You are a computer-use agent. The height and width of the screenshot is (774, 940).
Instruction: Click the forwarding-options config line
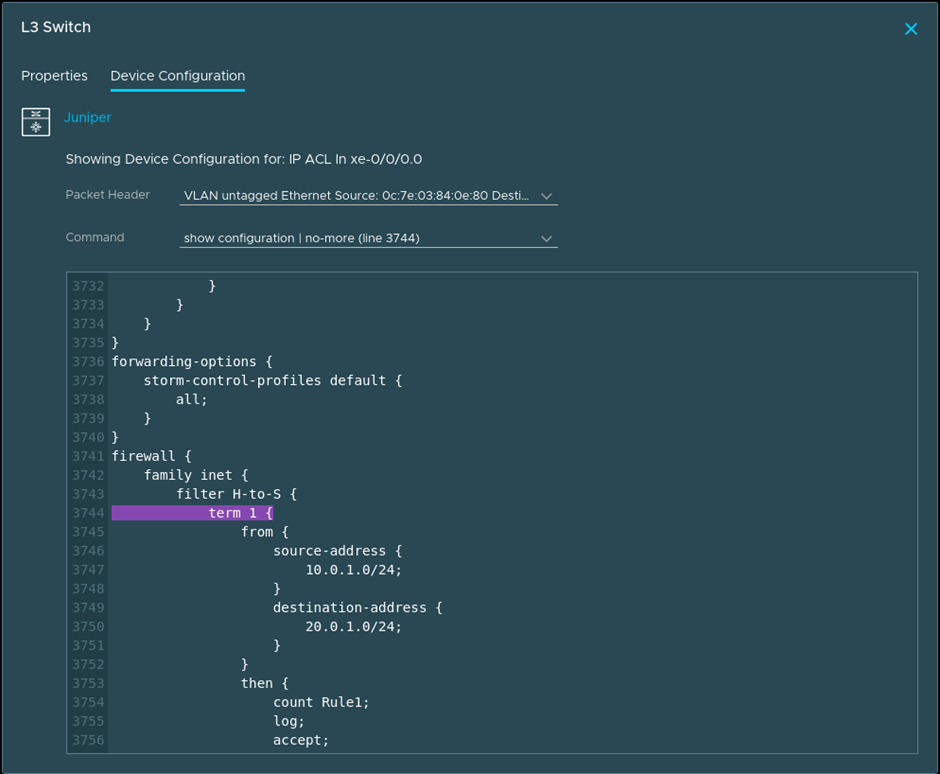191,361
